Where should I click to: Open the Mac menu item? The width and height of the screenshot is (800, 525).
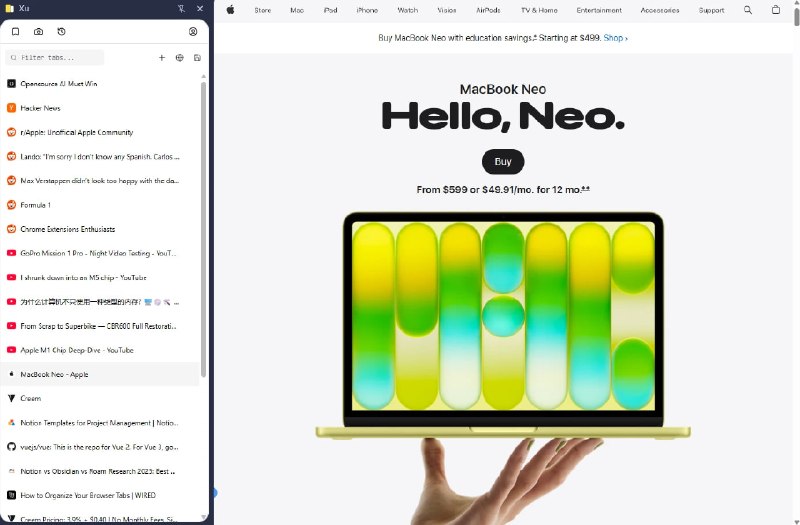pos(297,10)
